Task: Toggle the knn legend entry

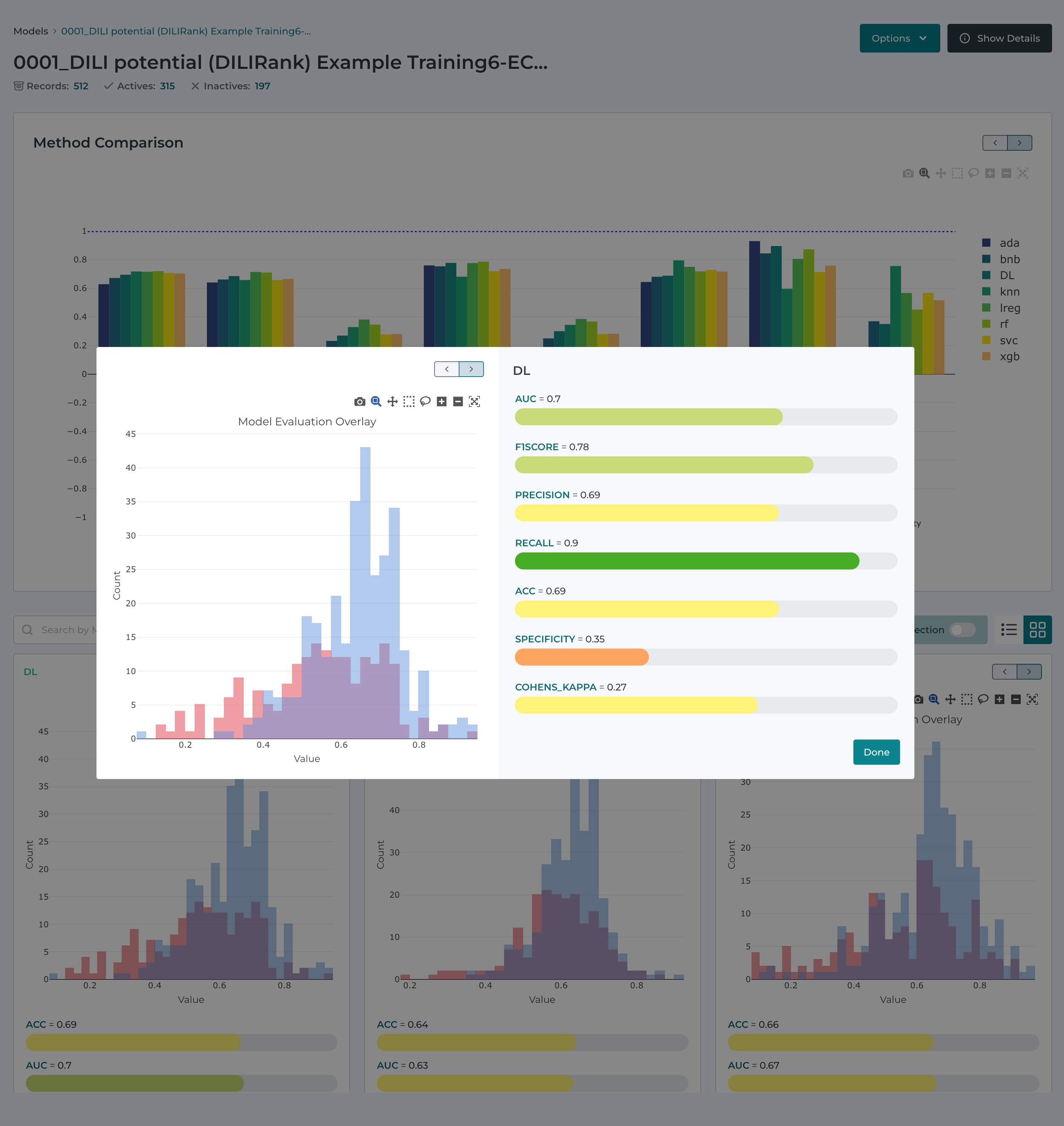Action: coord(1001,292)
